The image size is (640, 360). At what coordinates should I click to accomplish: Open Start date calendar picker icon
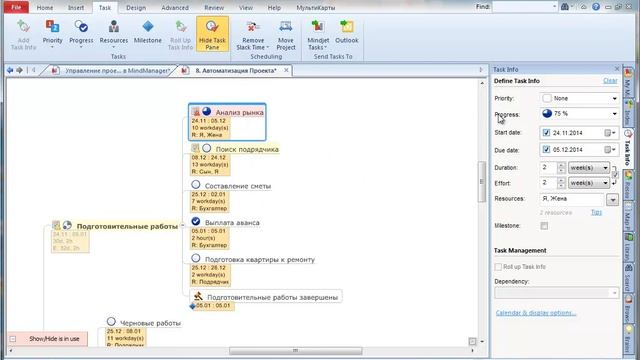[x=610, y=133]
